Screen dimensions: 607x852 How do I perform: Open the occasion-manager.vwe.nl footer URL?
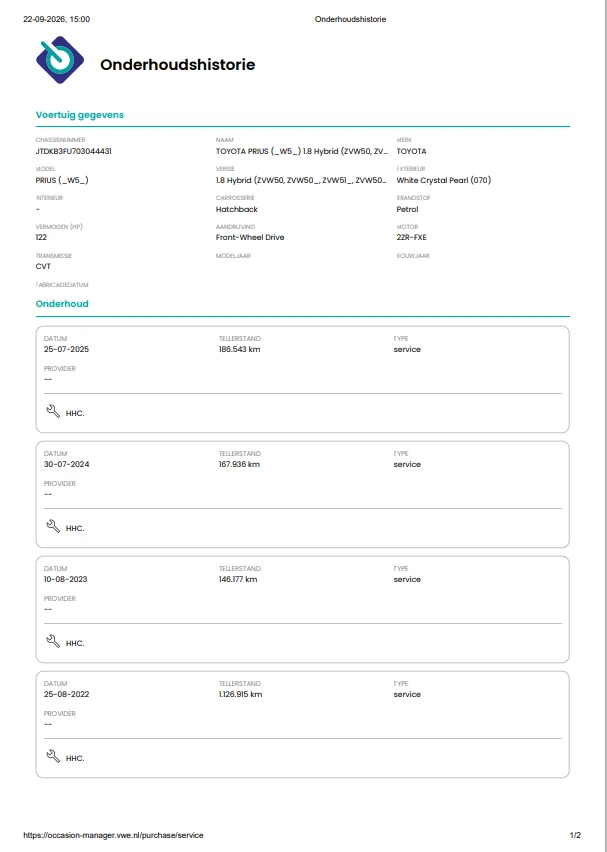114,835
